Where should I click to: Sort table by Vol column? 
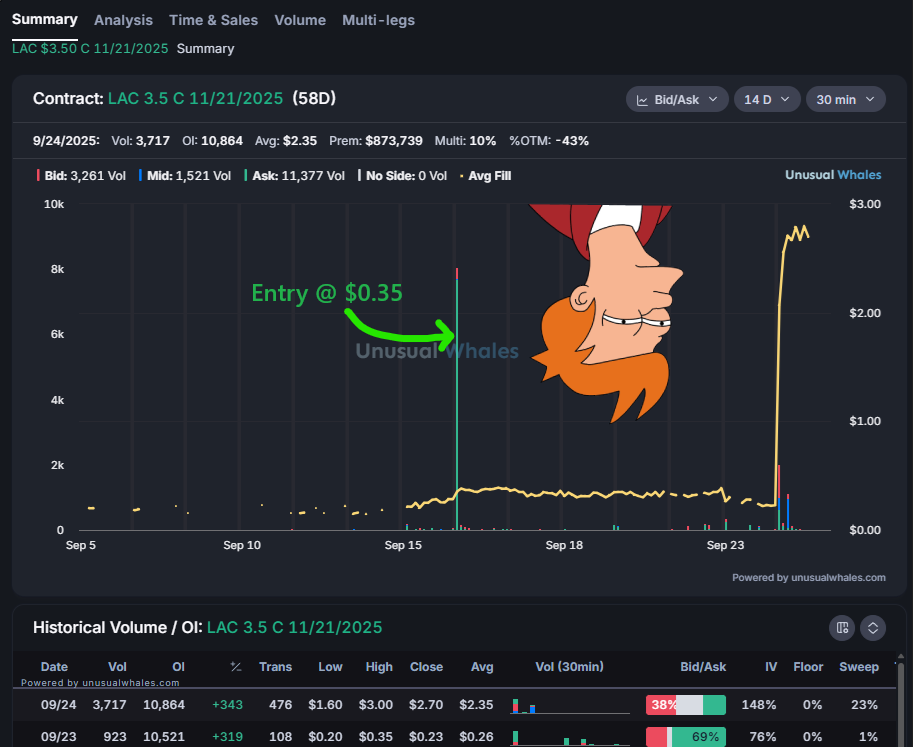point(117,667)
